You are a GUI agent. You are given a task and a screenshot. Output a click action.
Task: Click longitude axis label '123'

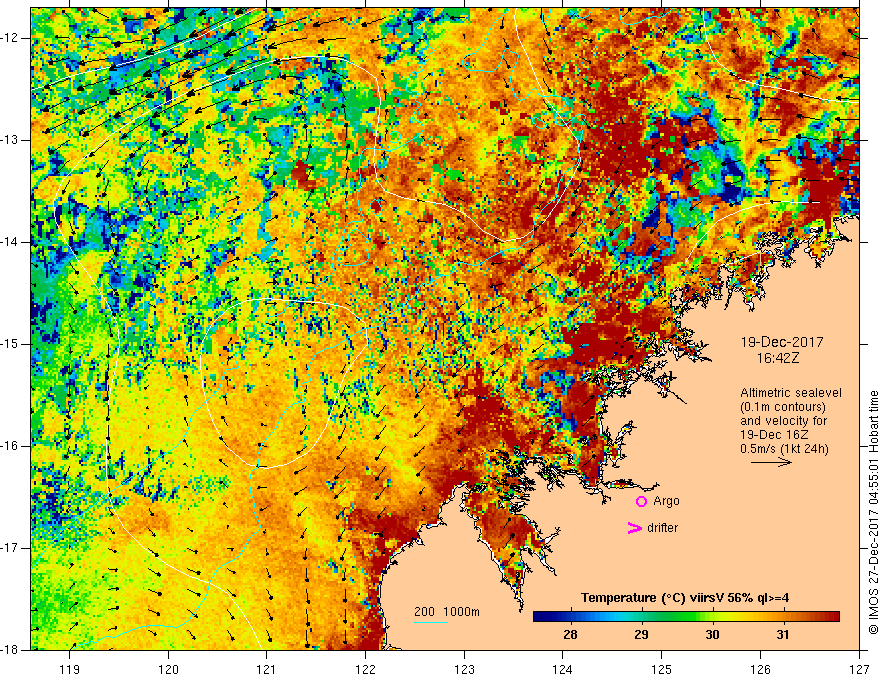[464, 669]
